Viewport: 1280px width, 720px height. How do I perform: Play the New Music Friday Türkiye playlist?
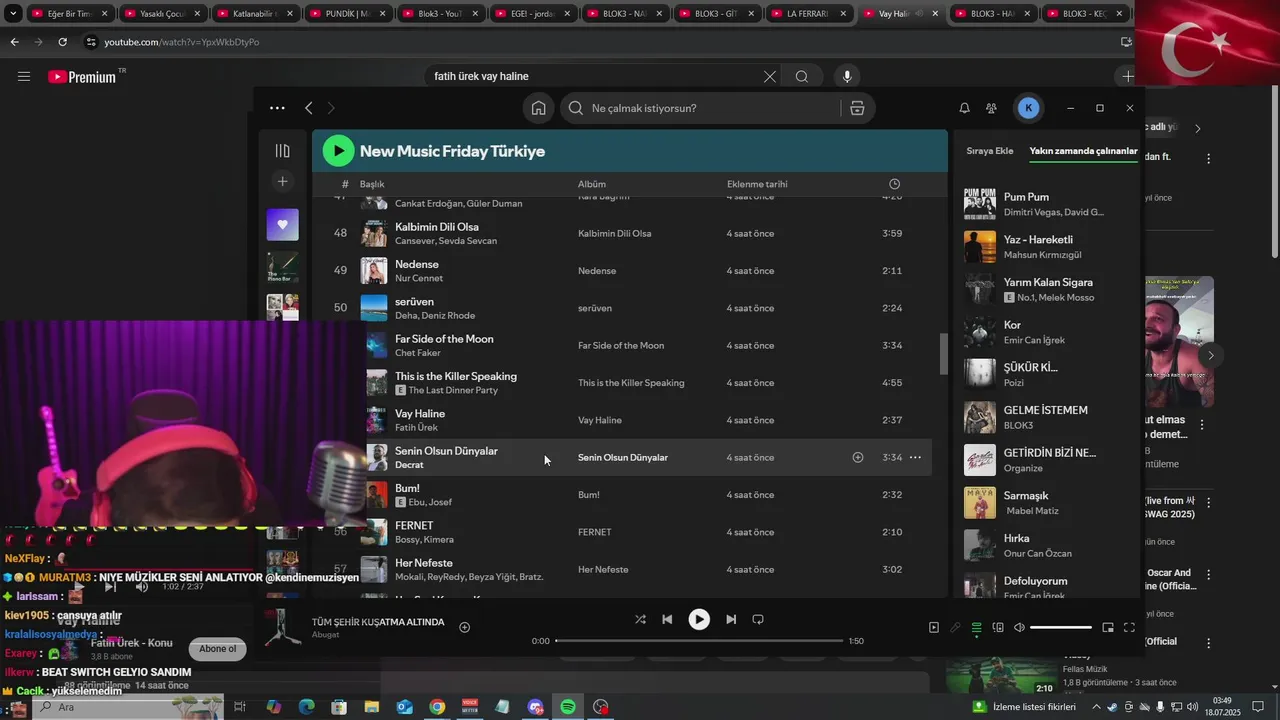[338, 151]
